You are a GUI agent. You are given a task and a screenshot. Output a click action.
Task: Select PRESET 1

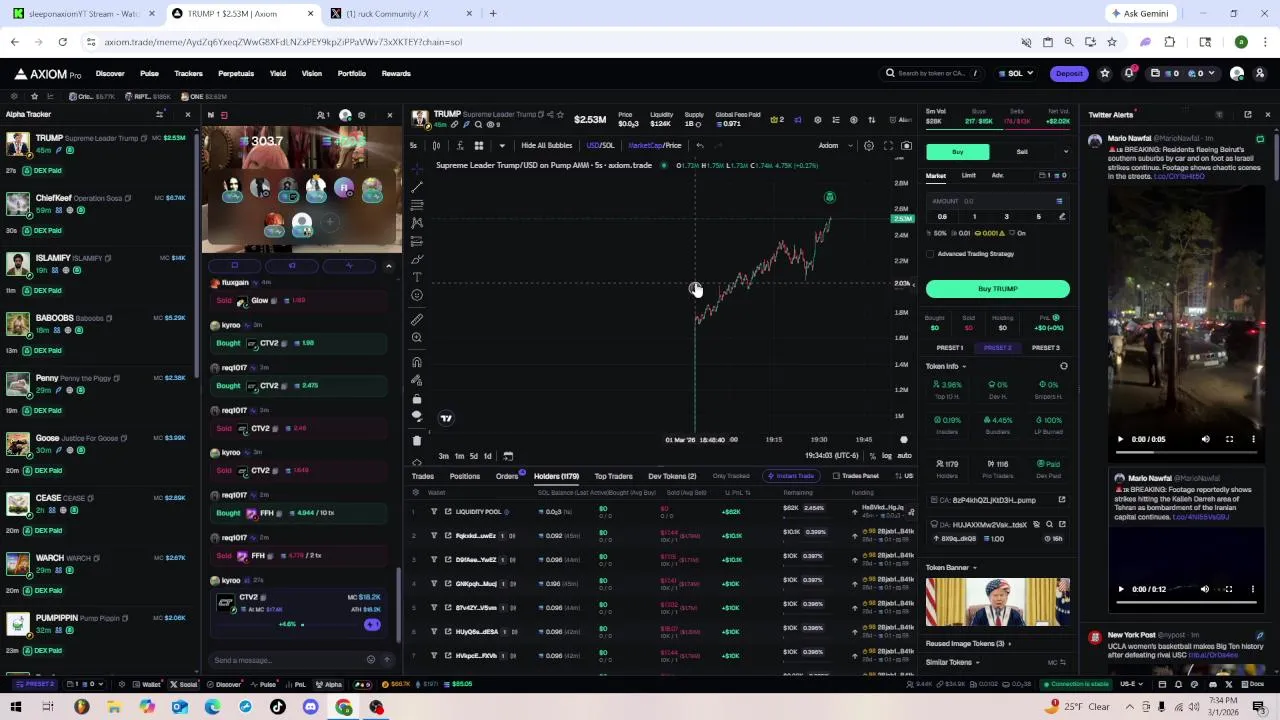(x=950, y=348)
